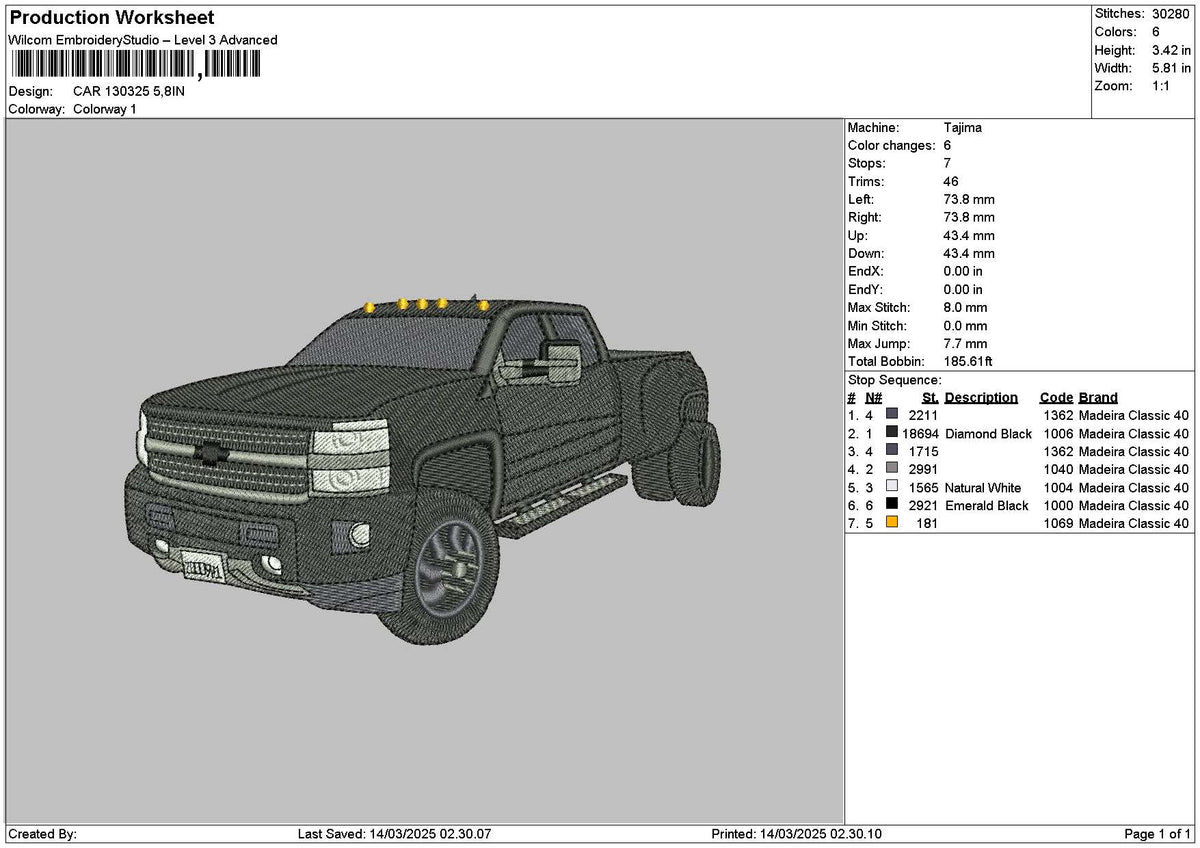Click the dark gray swatch in stop 1
The height and width of the screenshot is (848, 1200).
[x=892, y=415]
